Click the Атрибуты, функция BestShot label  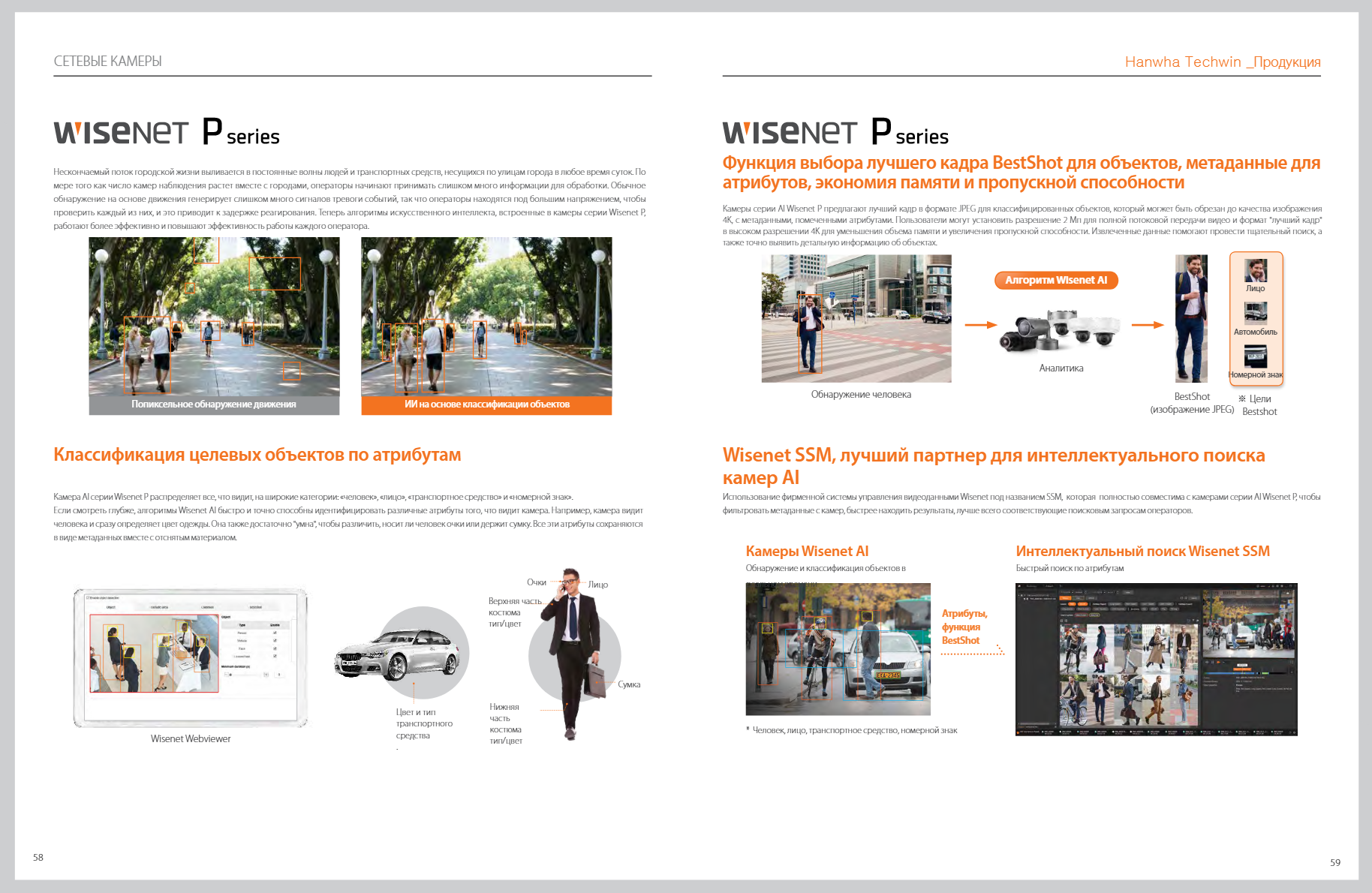964,627
